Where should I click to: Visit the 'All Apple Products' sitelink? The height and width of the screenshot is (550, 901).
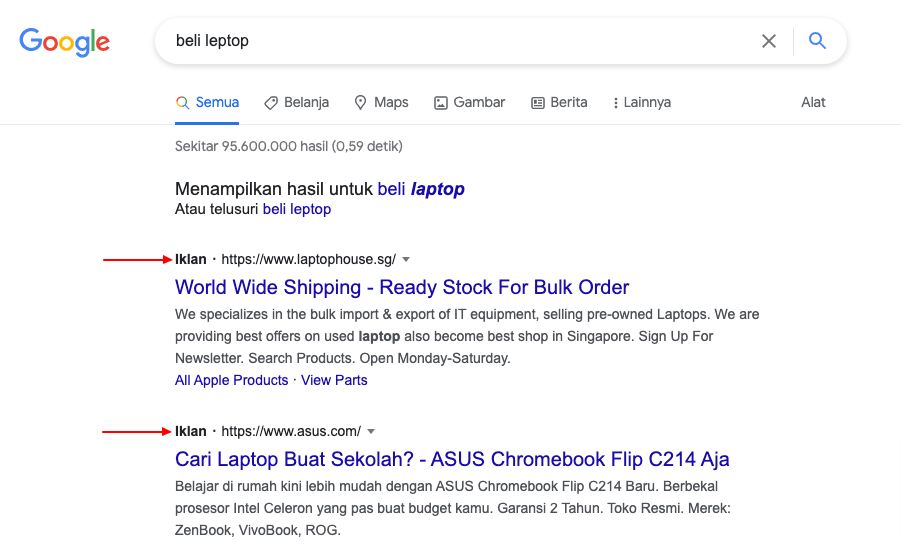point(231,381)
